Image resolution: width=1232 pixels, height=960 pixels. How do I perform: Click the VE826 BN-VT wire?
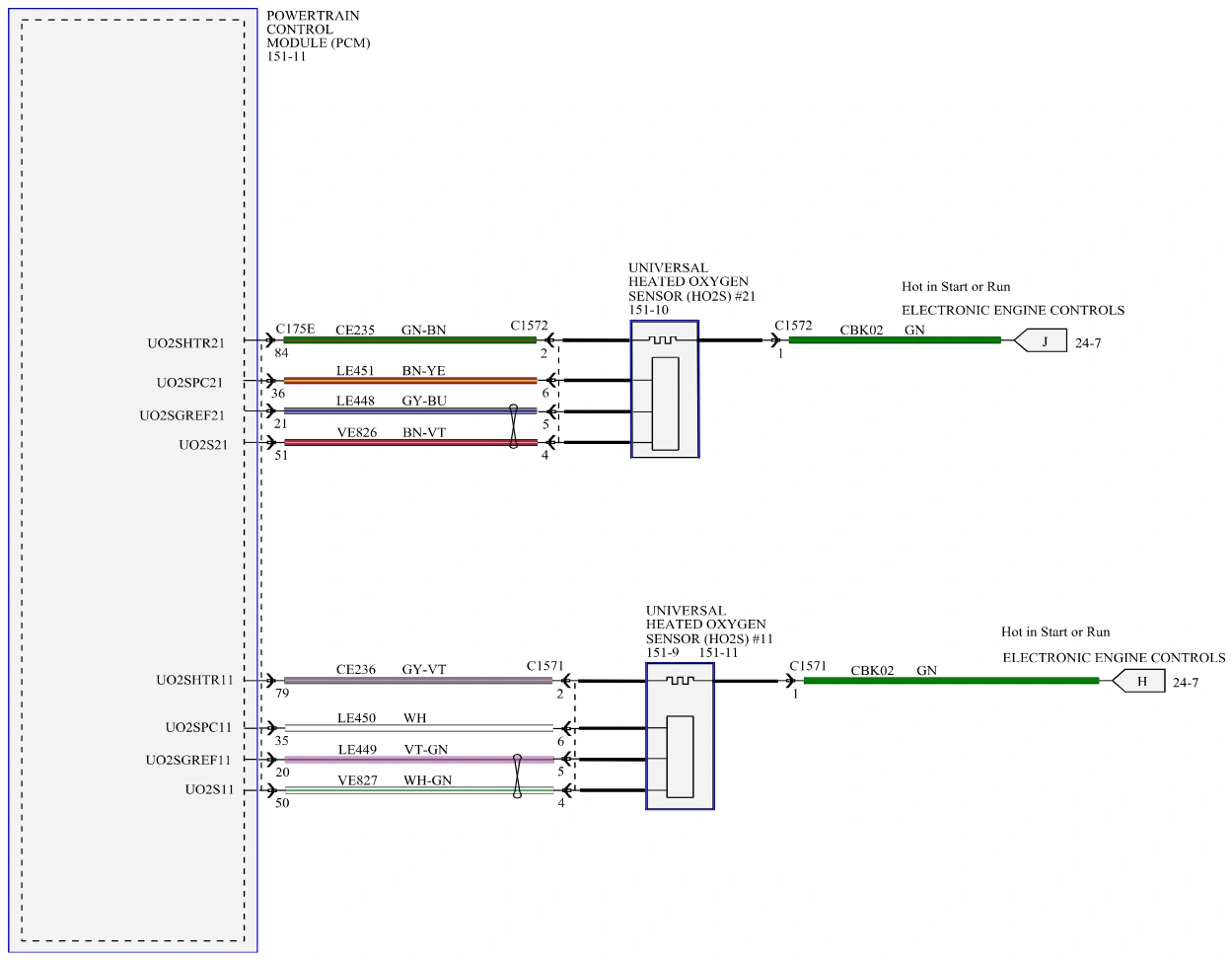(410, 442)
